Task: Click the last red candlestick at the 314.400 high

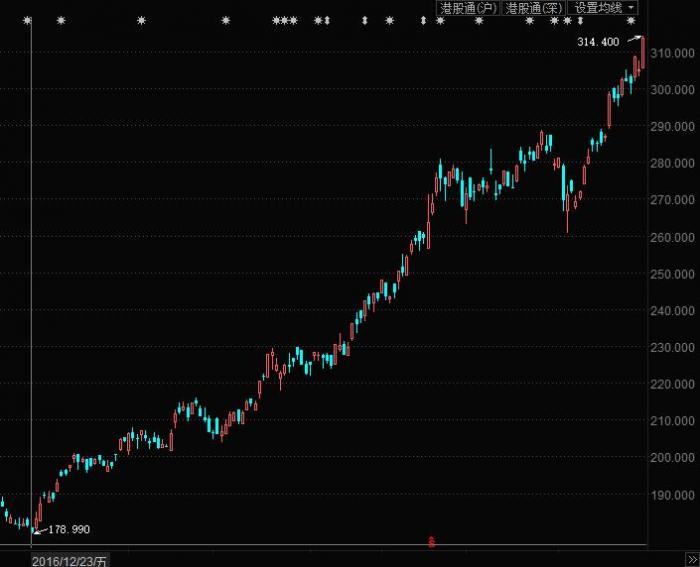Action: tap(643, 53)
